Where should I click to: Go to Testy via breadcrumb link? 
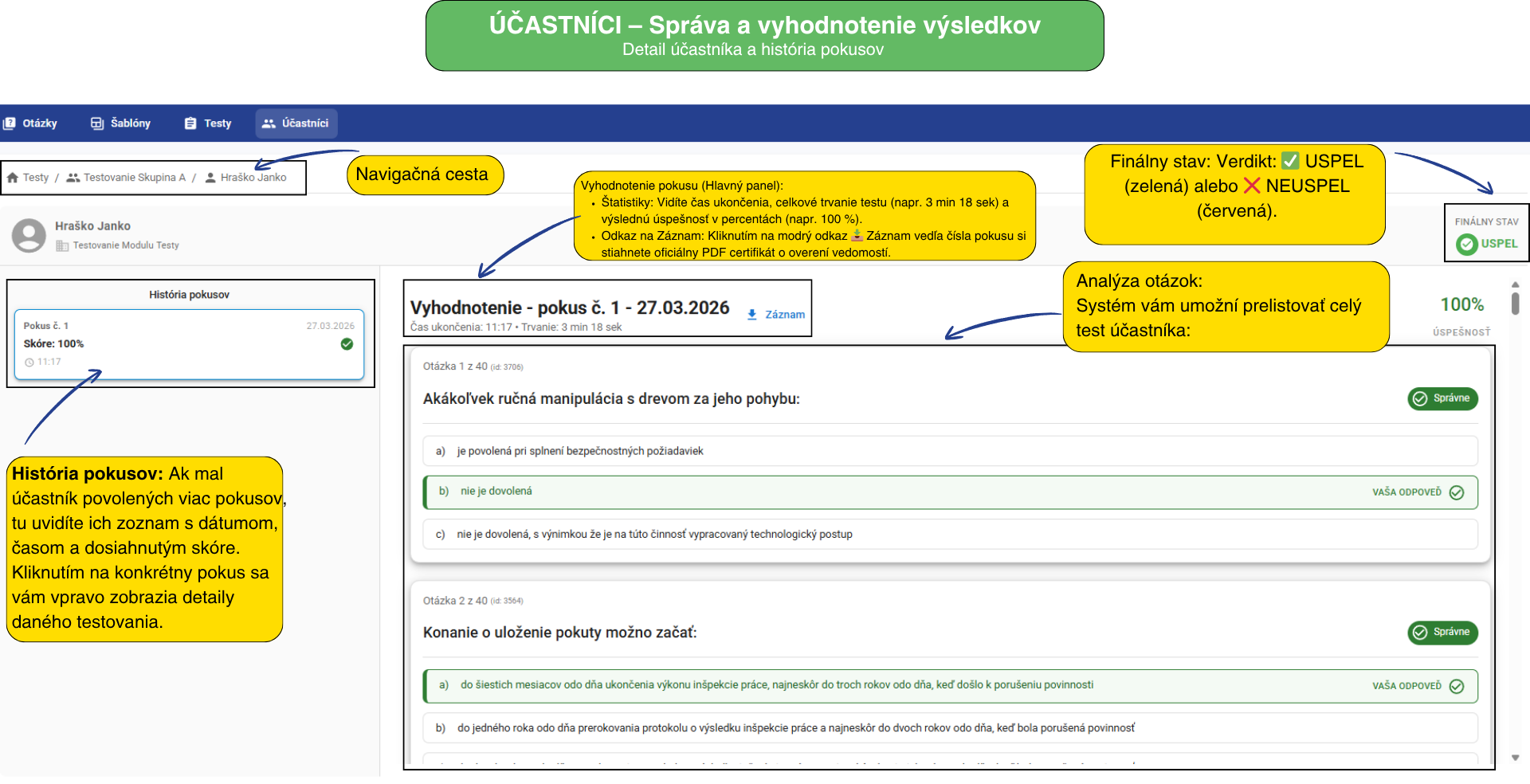pos(35,178)
